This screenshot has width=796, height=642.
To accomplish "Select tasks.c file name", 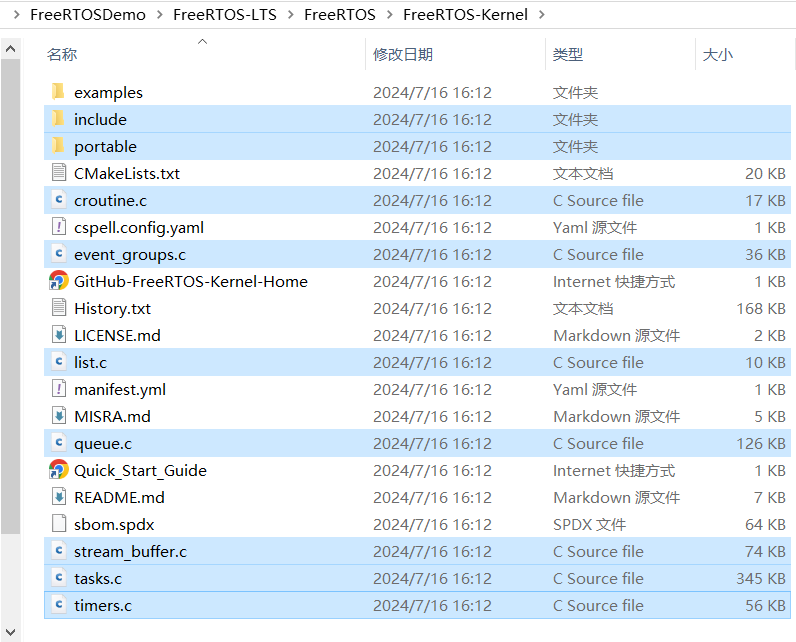I will tap(98, 578).
